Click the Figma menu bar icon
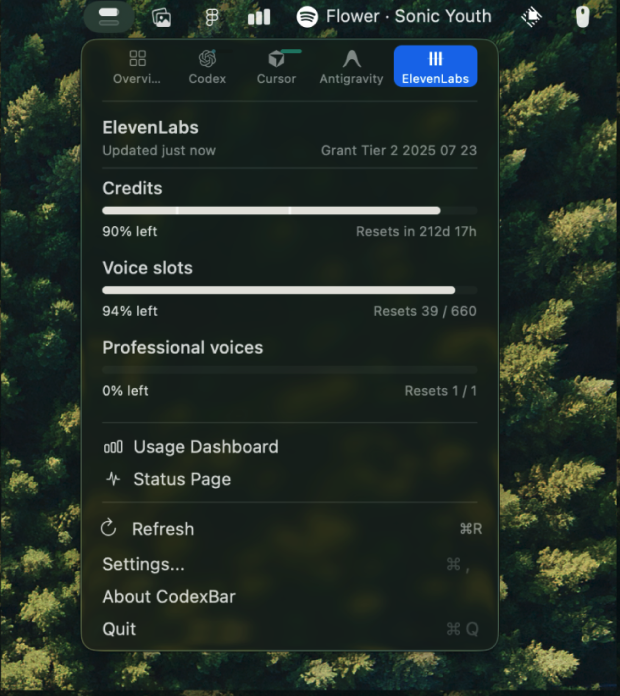The width and height of the screenshot is (620, 696). tap(212, 18)
